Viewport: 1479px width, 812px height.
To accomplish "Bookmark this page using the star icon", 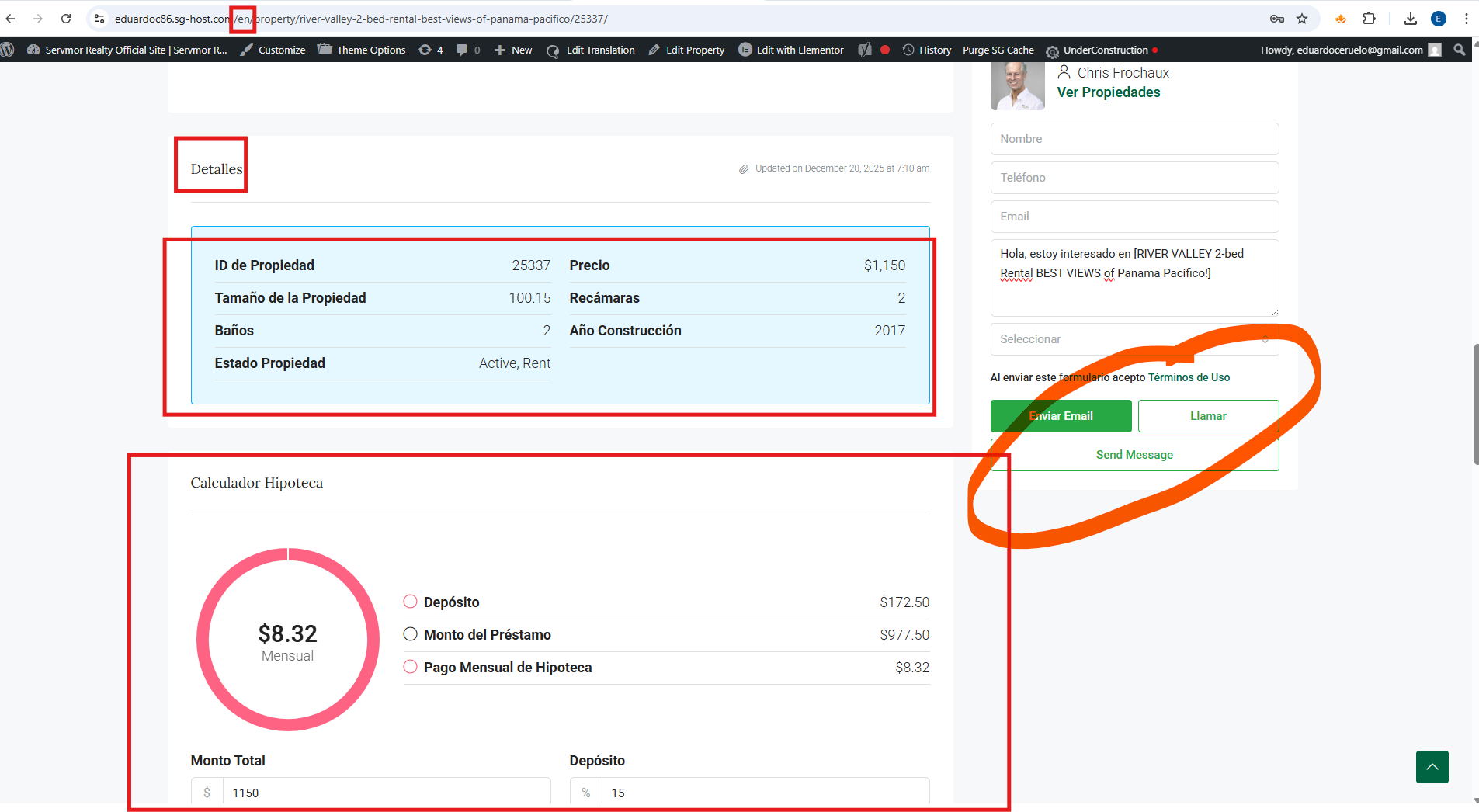I will 1302,19.
